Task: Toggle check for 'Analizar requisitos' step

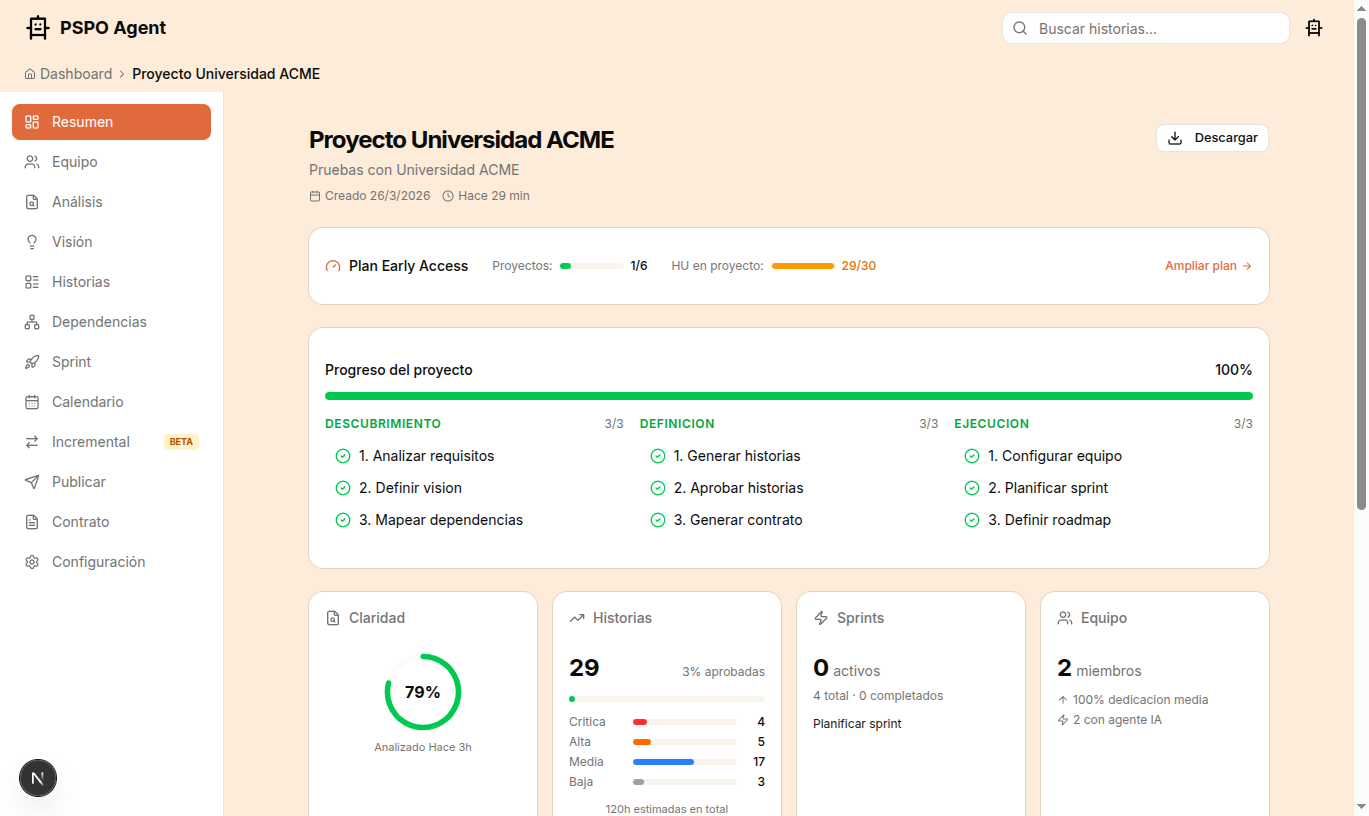Action: tap(343, 456)
